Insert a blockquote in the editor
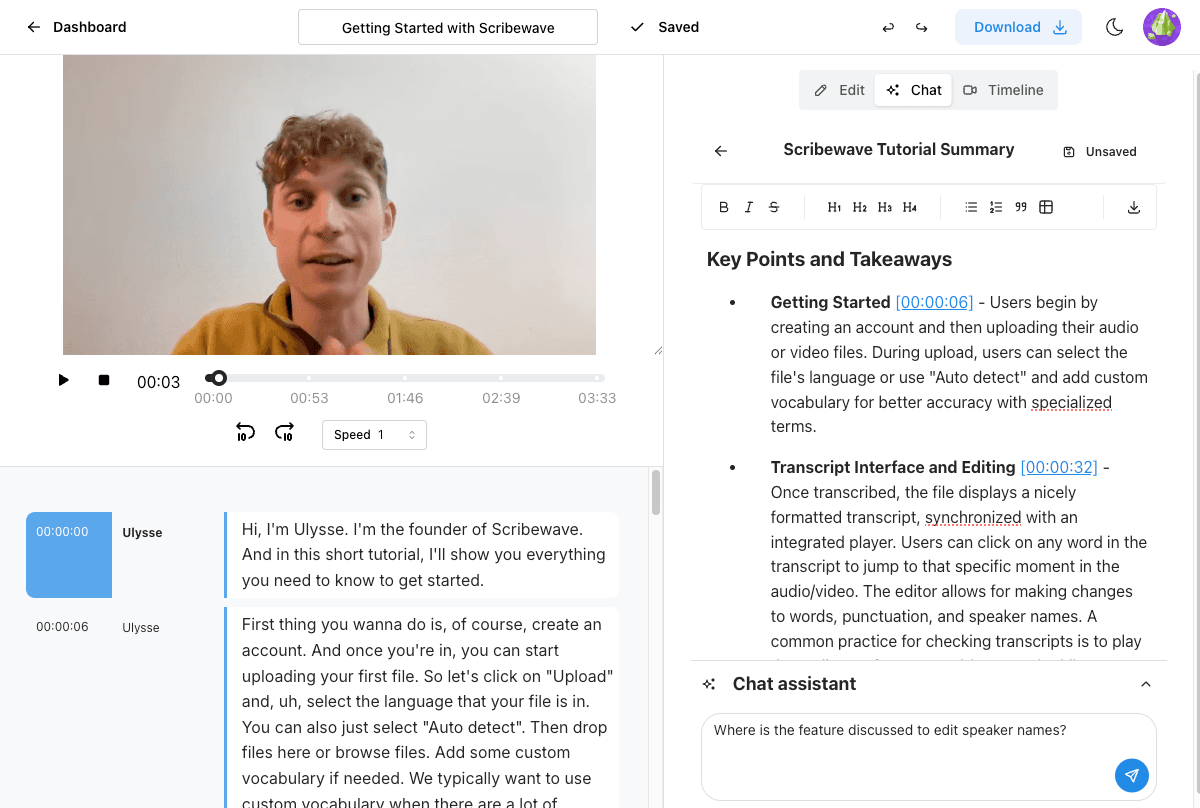This screenshot has width=1200, height=808. pyautogui.click(x=1021, y=207)
